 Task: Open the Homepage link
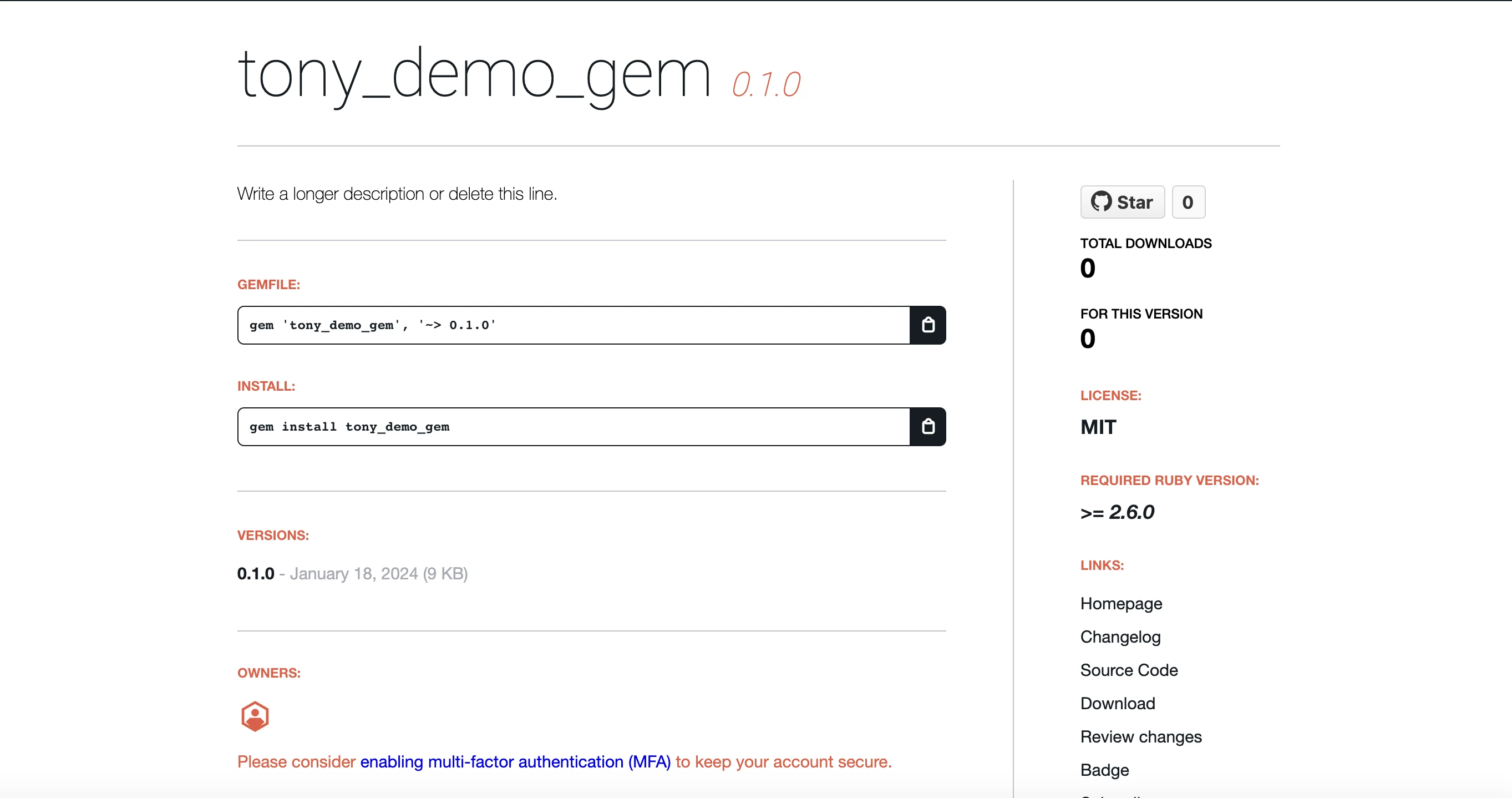[1120, 603]
